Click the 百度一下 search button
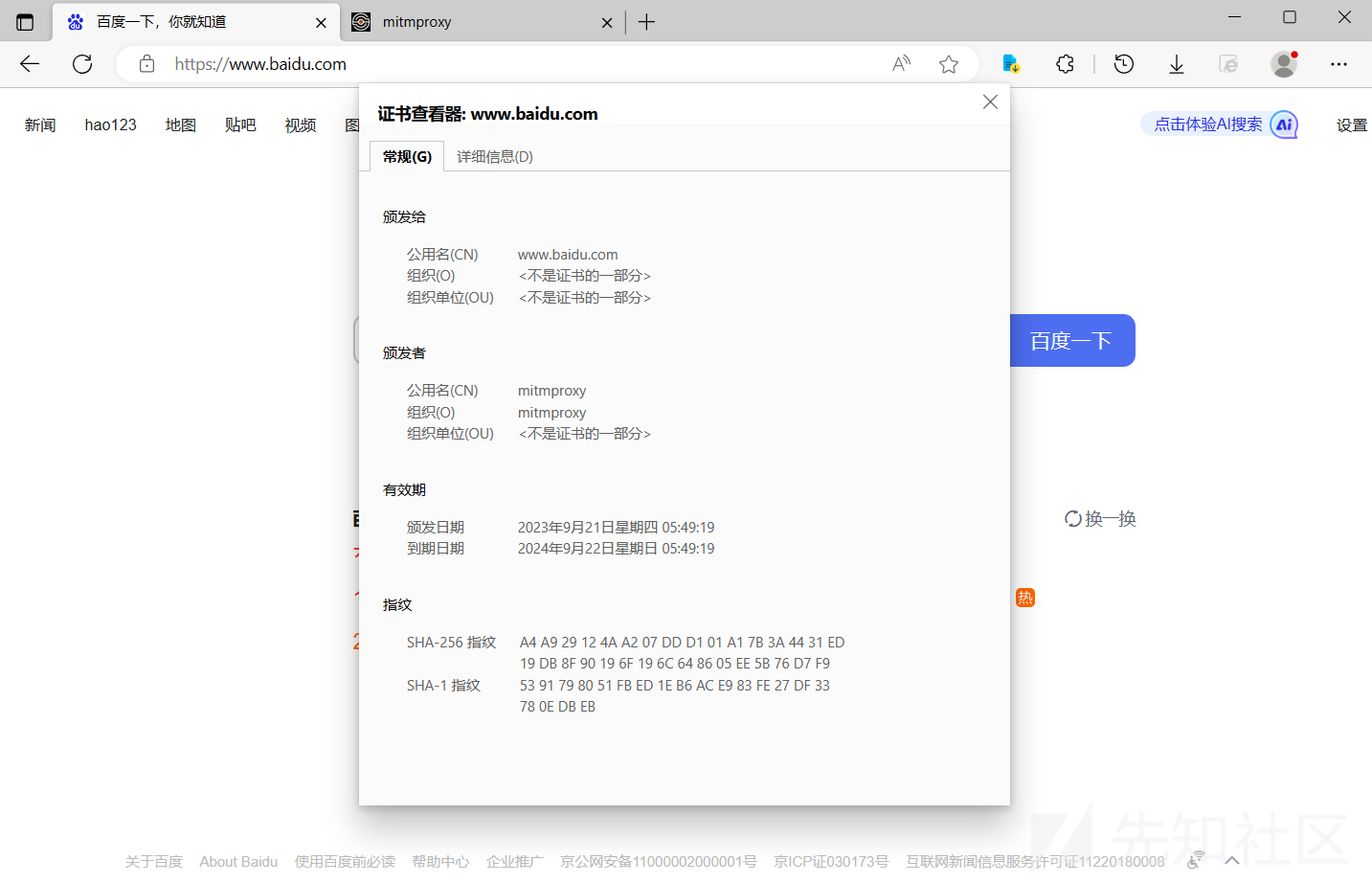The height and width of the screenshot is (883, 1372). pos(1071,341)
